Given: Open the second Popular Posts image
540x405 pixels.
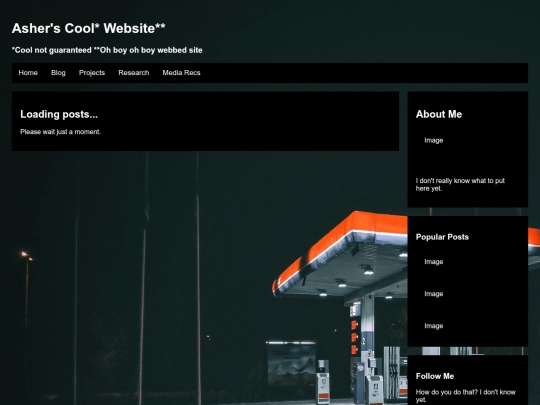Looking at the screenshot, I should tap(434, 294).
